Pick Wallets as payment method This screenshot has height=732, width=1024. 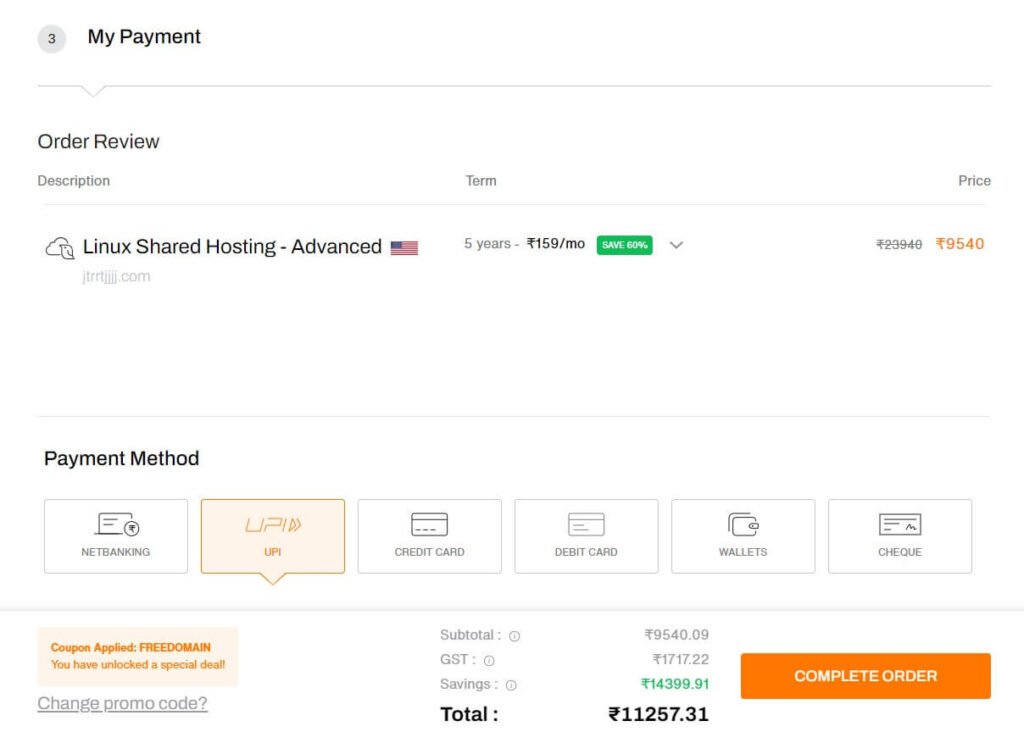click(x=743, y=536)
